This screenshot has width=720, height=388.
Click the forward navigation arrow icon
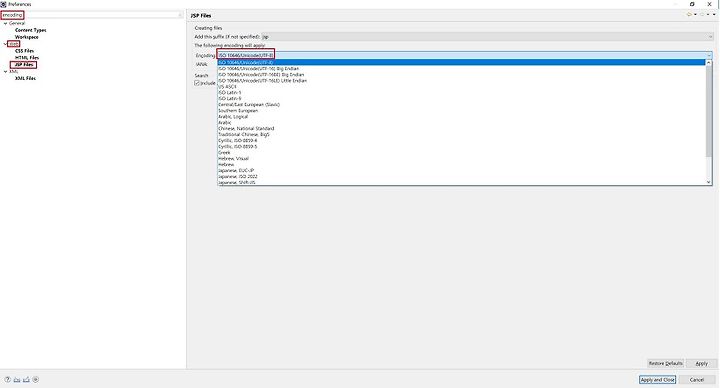[x=702, y=15]
